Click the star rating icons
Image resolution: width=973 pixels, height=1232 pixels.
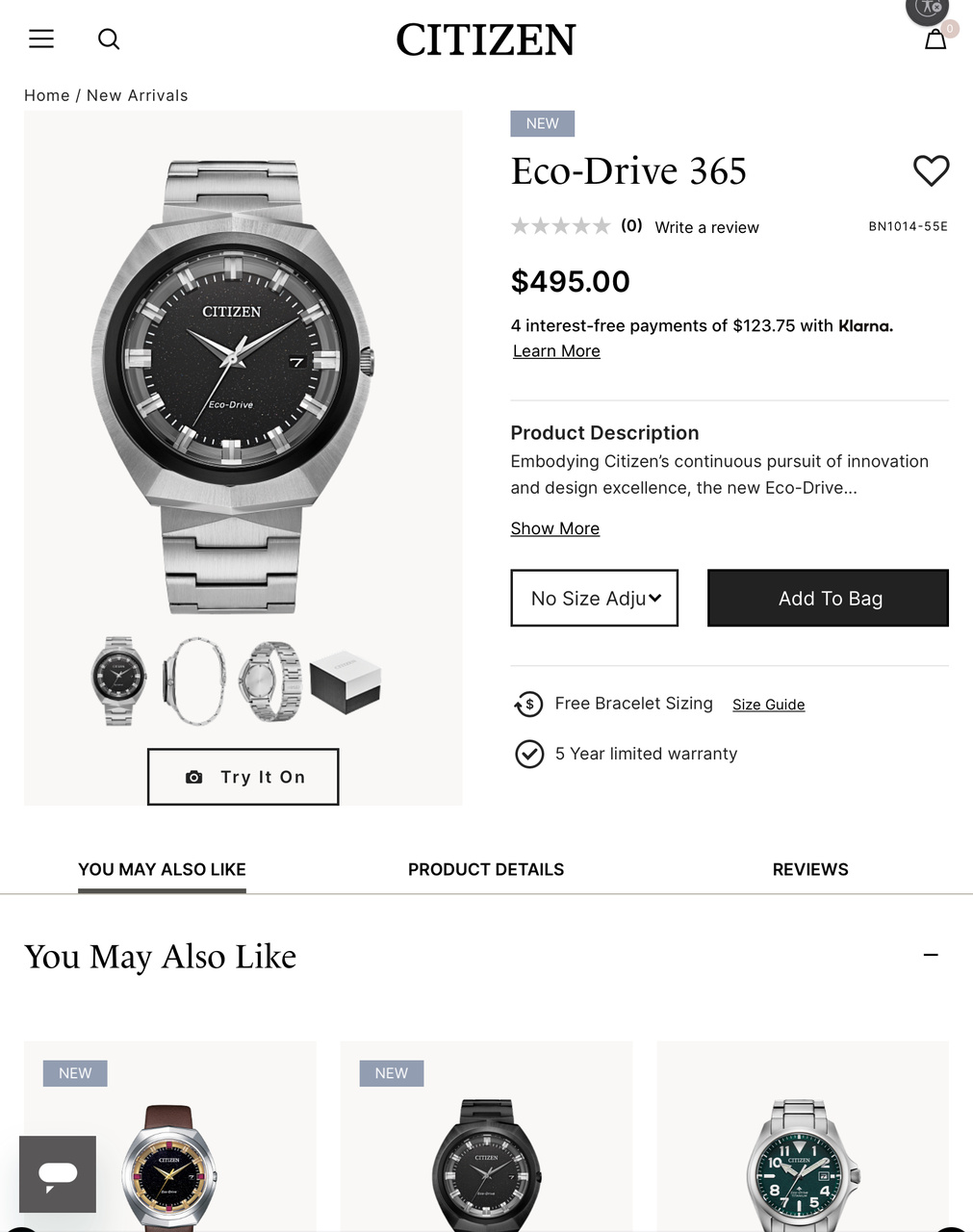(561, 226)
